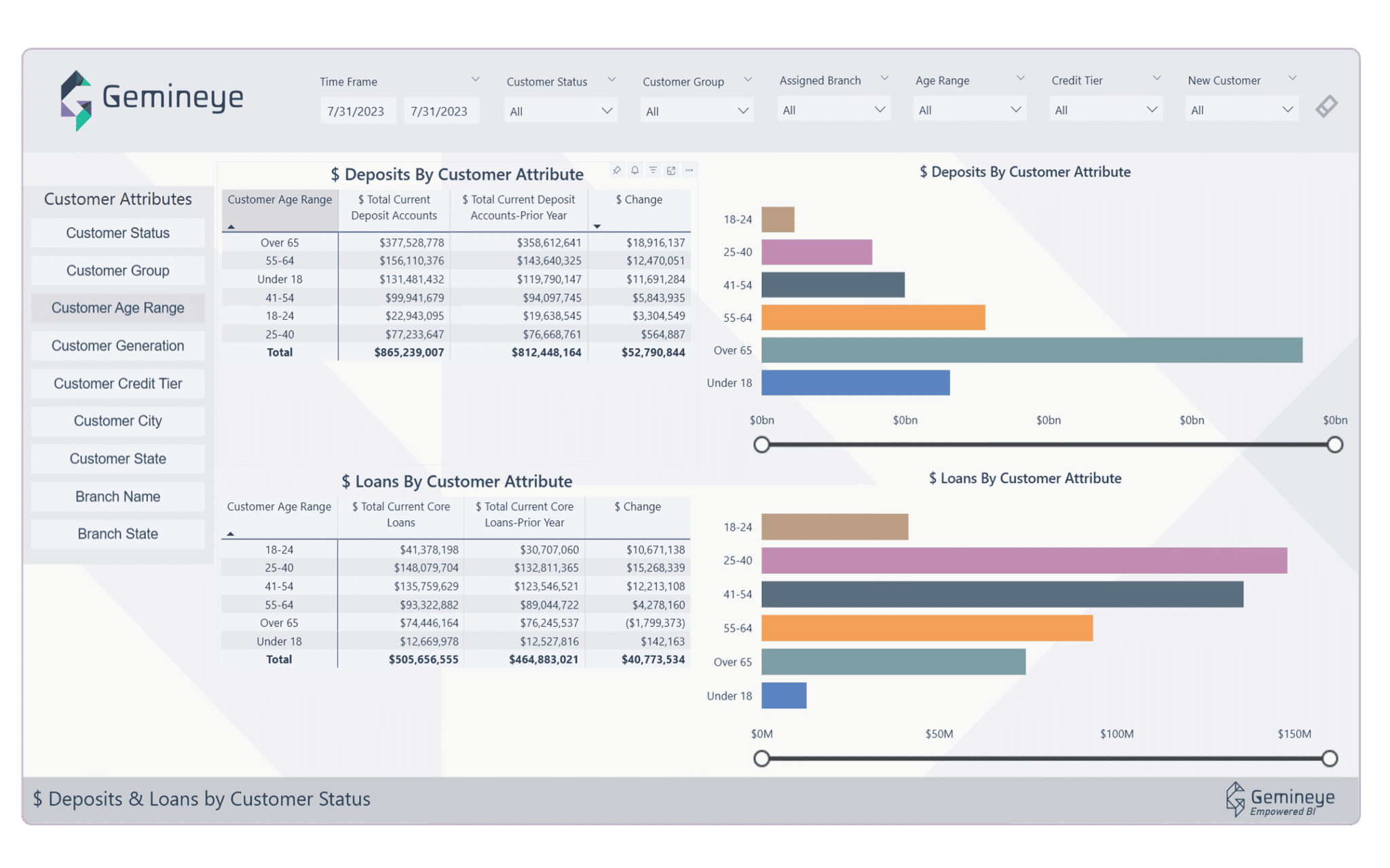This screenshot has height=868, width=1390.
Task: Select the Customer Credit Tier attribute
Action: pyautogui.click(x=117, y=383)
